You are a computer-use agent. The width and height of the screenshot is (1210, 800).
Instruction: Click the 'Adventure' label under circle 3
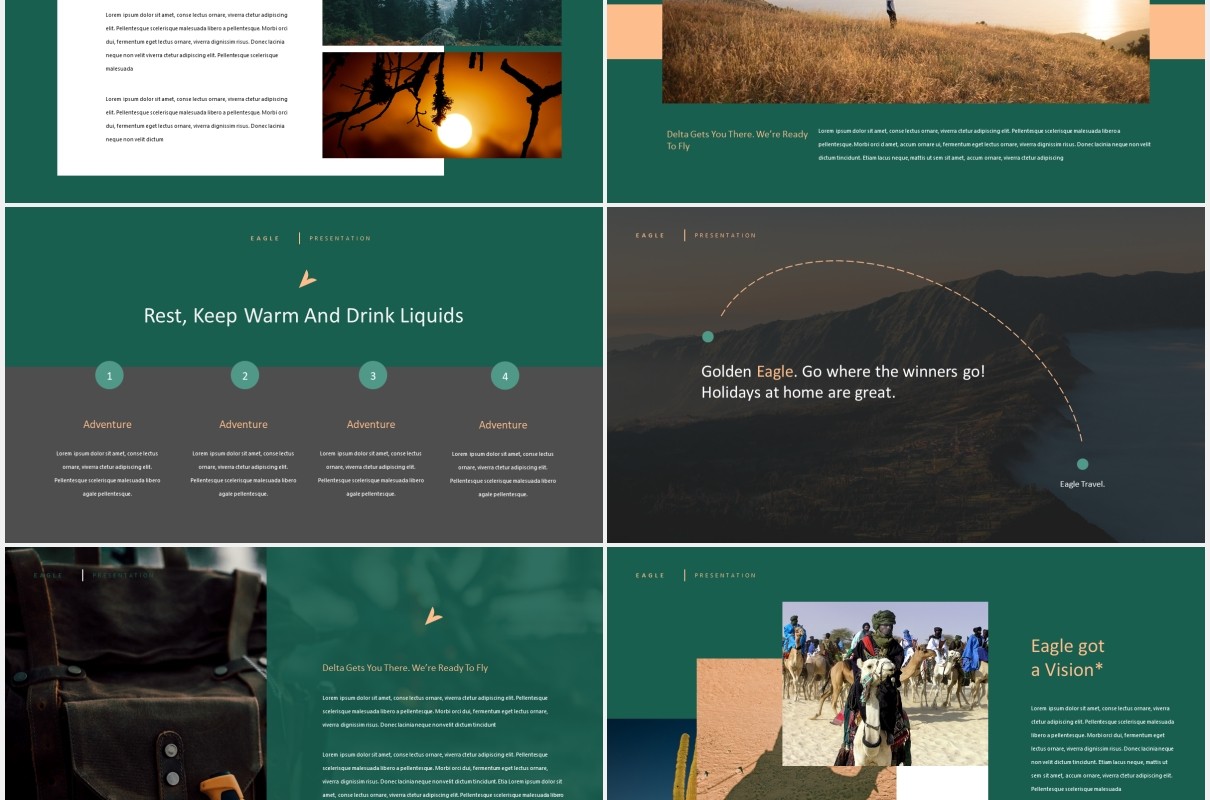(x=371, y=424)
